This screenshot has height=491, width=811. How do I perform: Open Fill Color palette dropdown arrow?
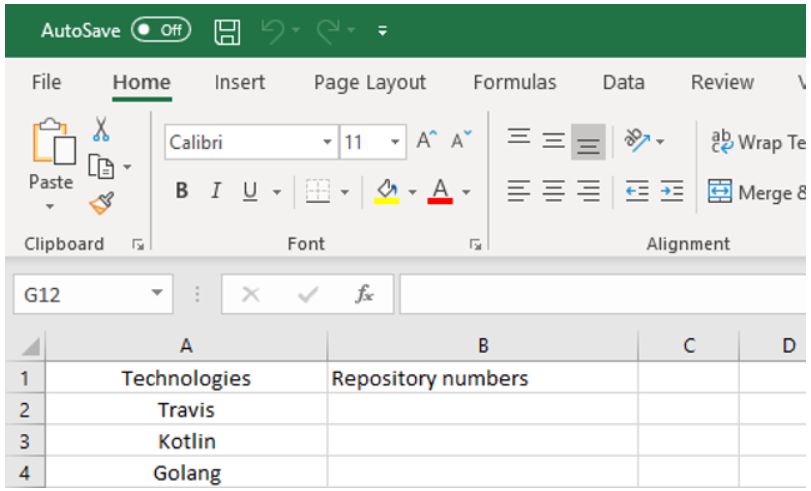(412, 192)
